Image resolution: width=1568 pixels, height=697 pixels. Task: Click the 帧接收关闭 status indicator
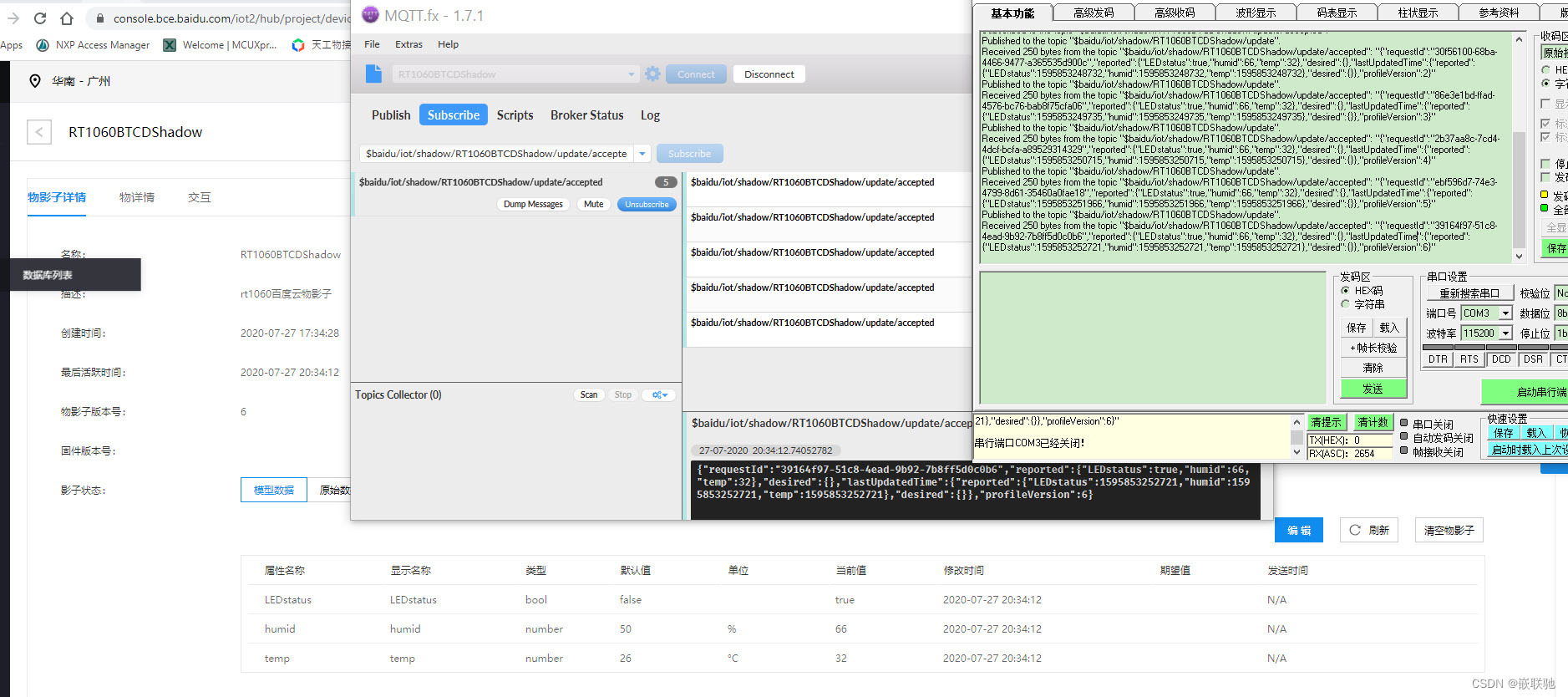point(1403,451)
